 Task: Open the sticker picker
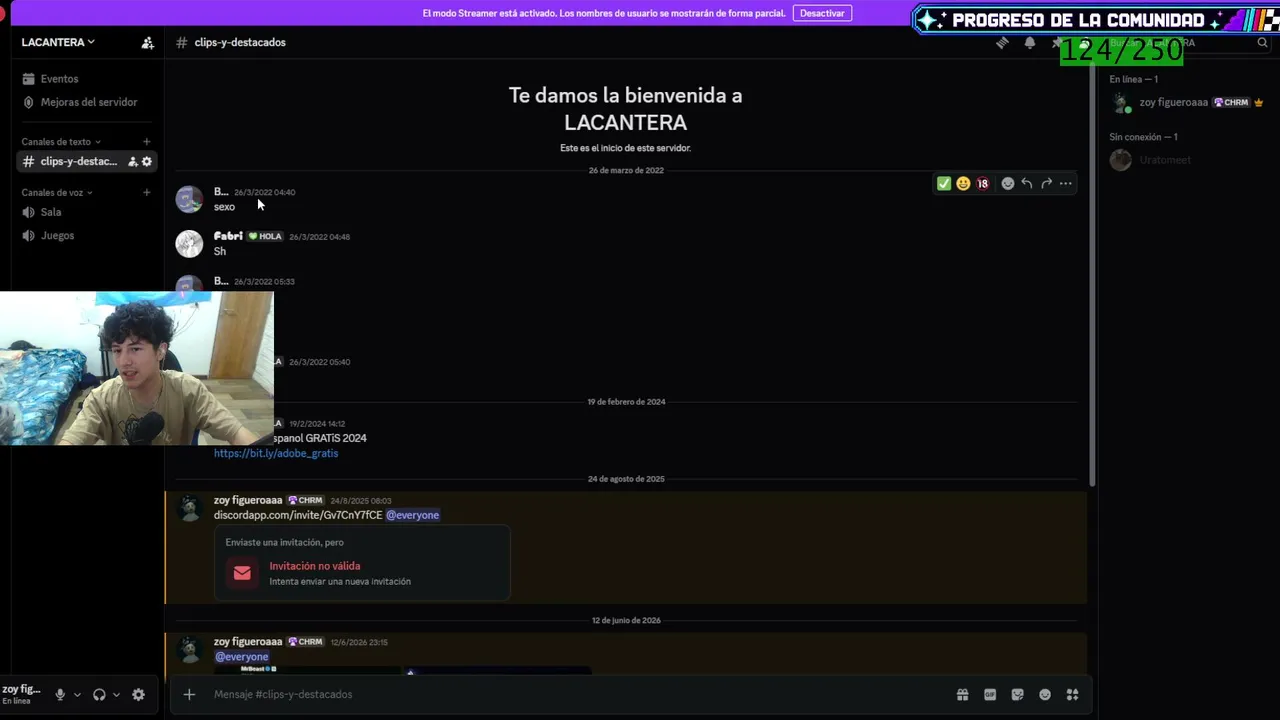pos(1018,695)
